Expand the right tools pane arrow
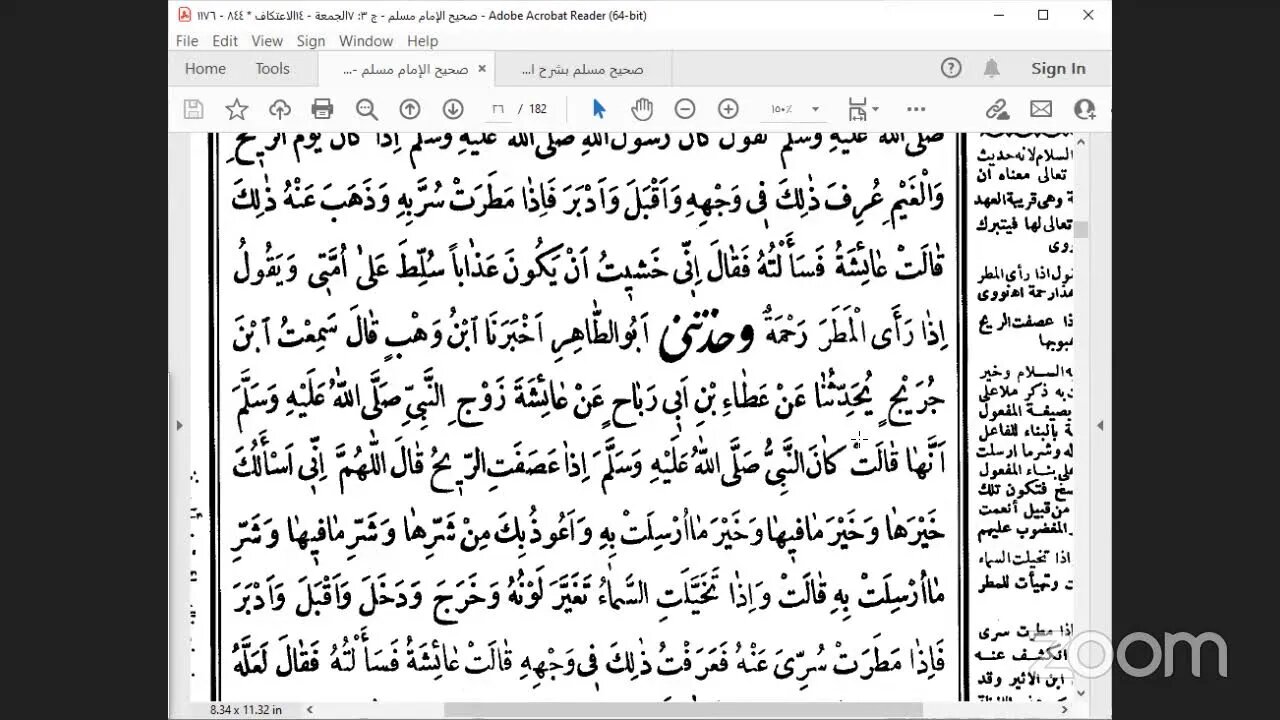Viewport: 1280px width, 720px height. (1100, 425)
